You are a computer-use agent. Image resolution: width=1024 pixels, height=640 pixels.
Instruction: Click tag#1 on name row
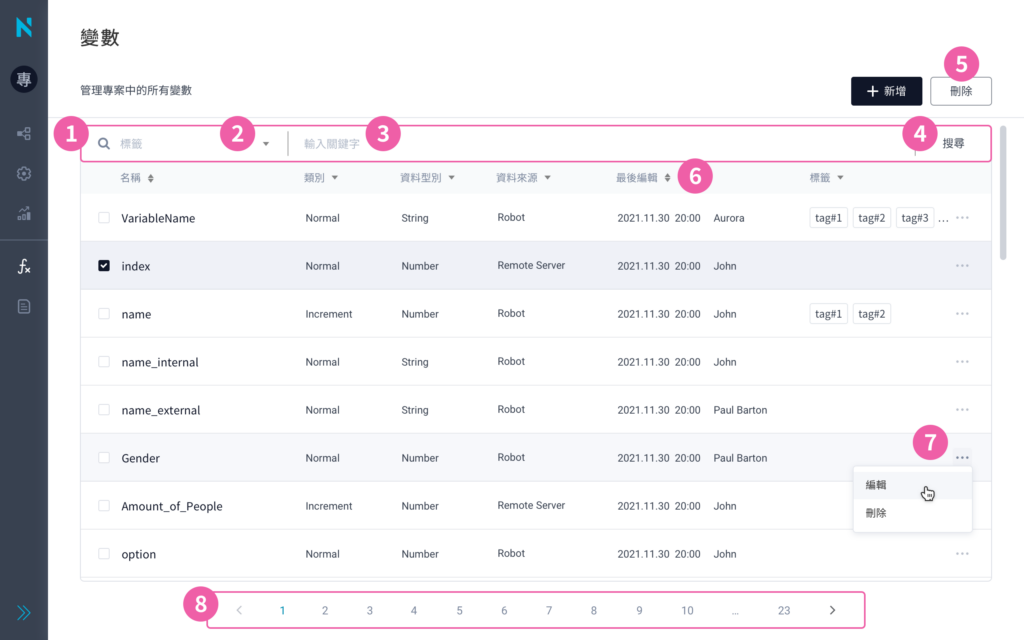(828, 313)
